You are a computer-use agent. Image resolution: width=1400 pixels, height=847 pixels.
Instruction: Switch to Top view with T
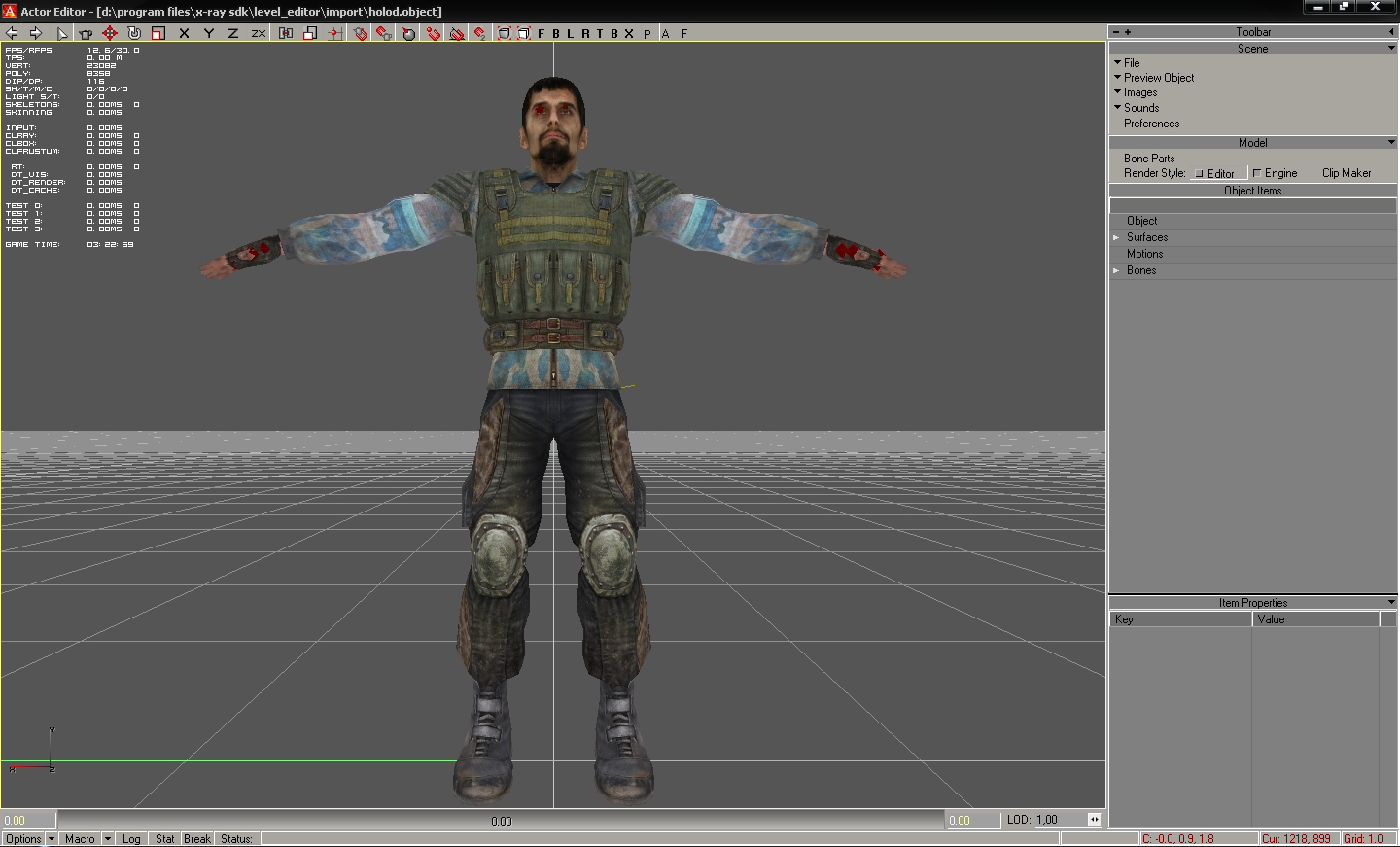(600, 33)
